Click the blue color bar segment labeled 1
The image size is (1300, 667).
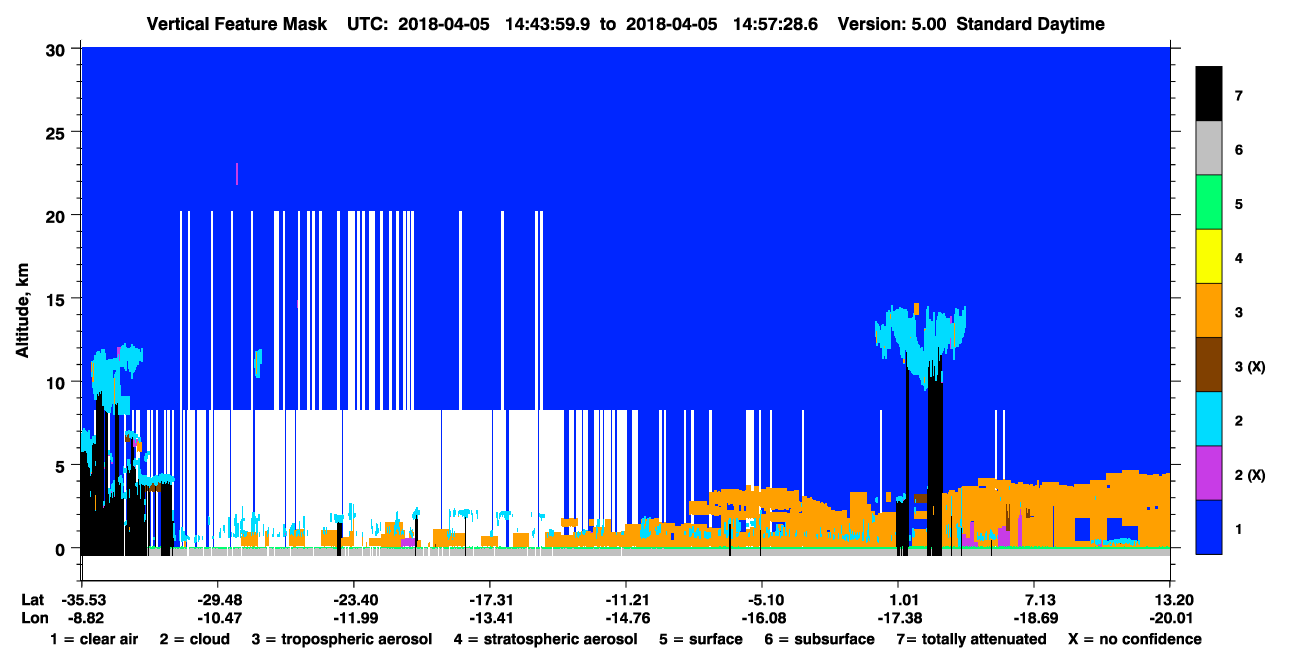click(1209, 526)
